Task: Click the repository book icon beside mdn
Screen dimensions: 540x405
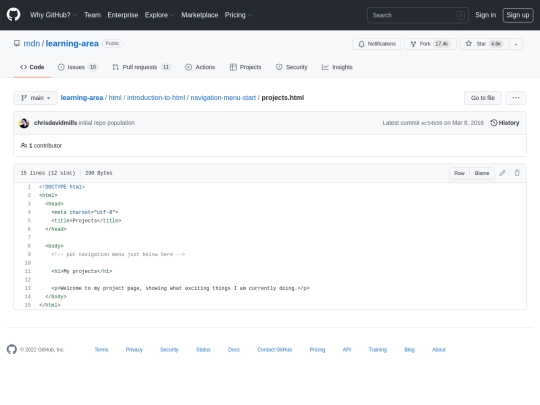Action: 17,43
